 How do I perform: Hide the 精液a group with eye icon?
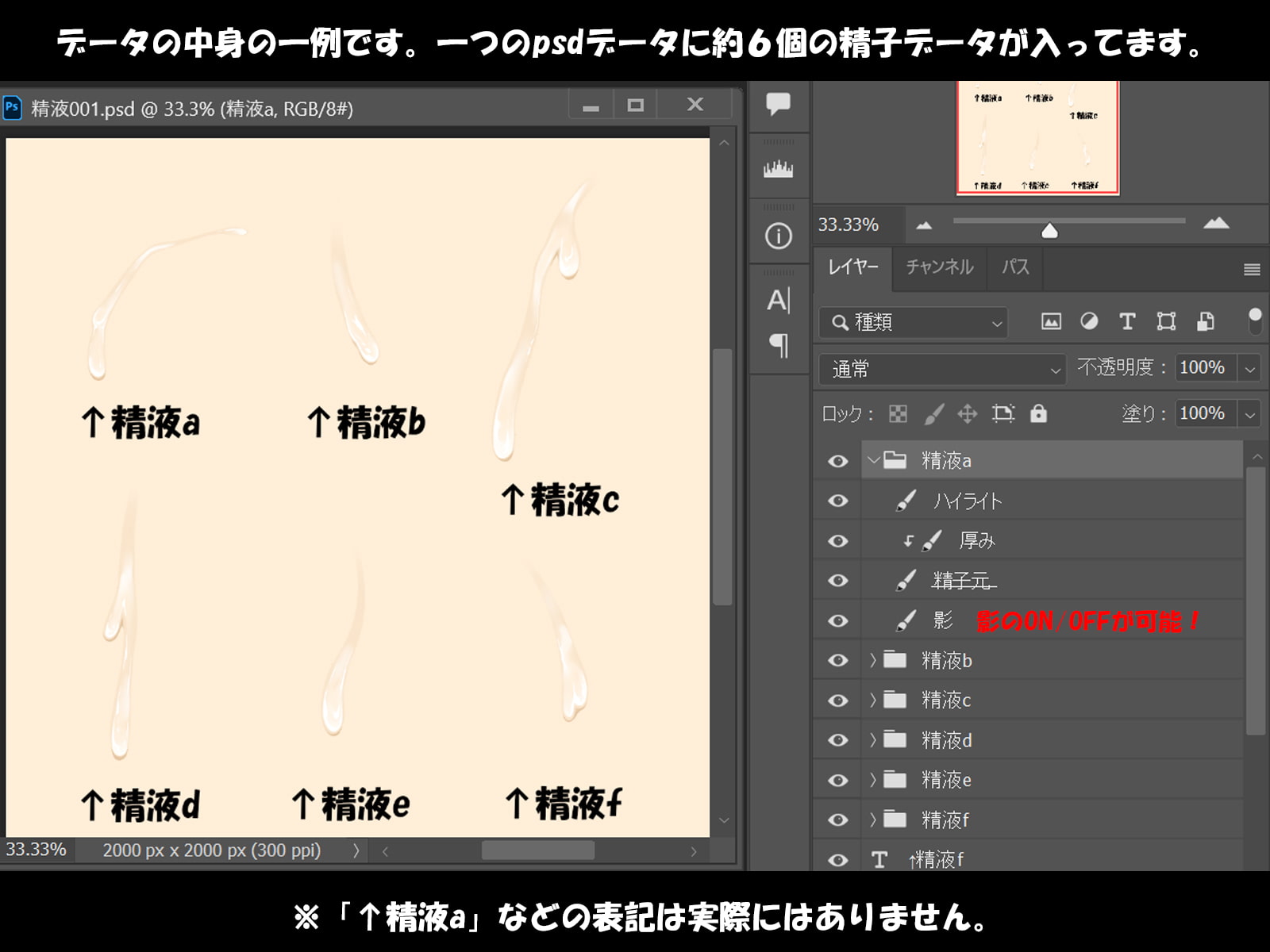coord(837,461)
